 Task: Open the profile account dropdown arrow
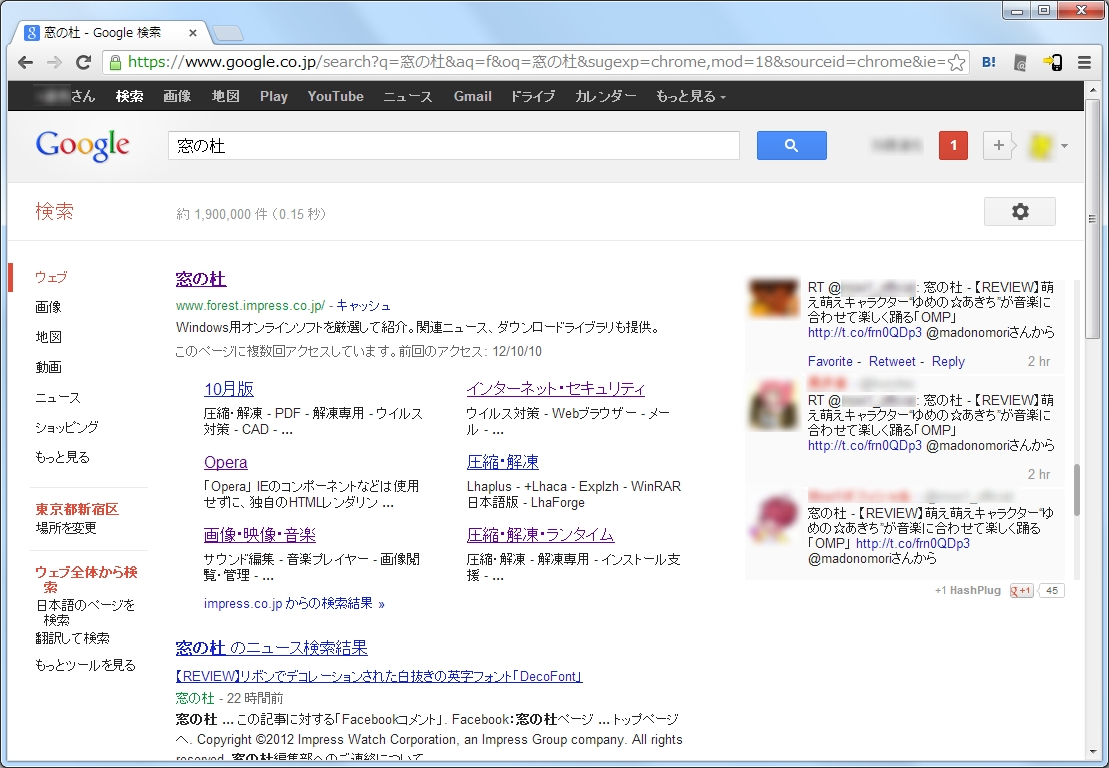pos(1062,145)
